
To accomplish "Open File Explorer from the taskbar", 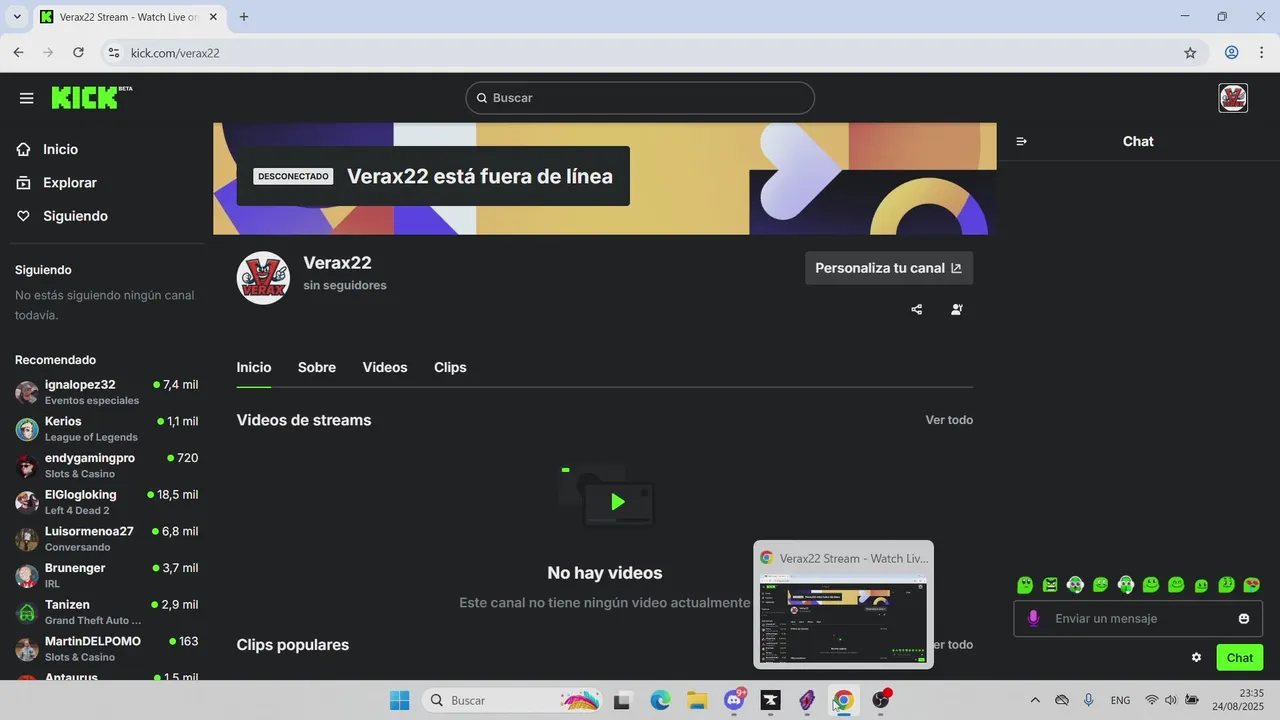I will coord(697,700).
